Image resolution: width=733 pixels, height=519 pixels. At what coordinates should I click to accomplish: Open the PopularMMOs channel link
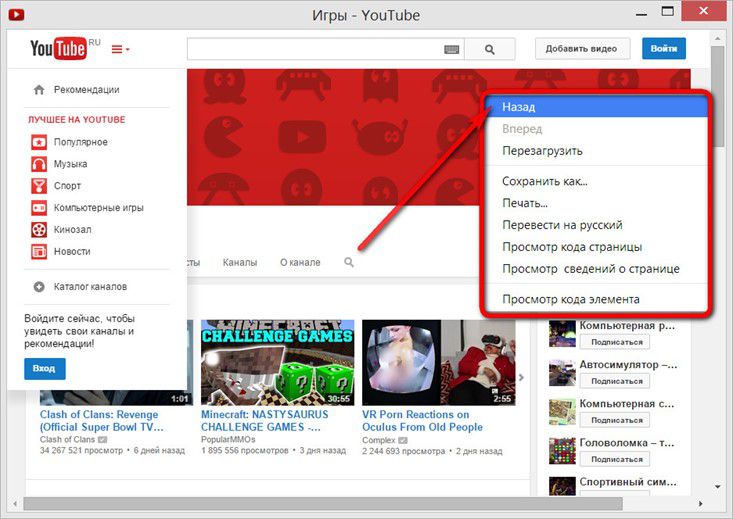point(228,440)
